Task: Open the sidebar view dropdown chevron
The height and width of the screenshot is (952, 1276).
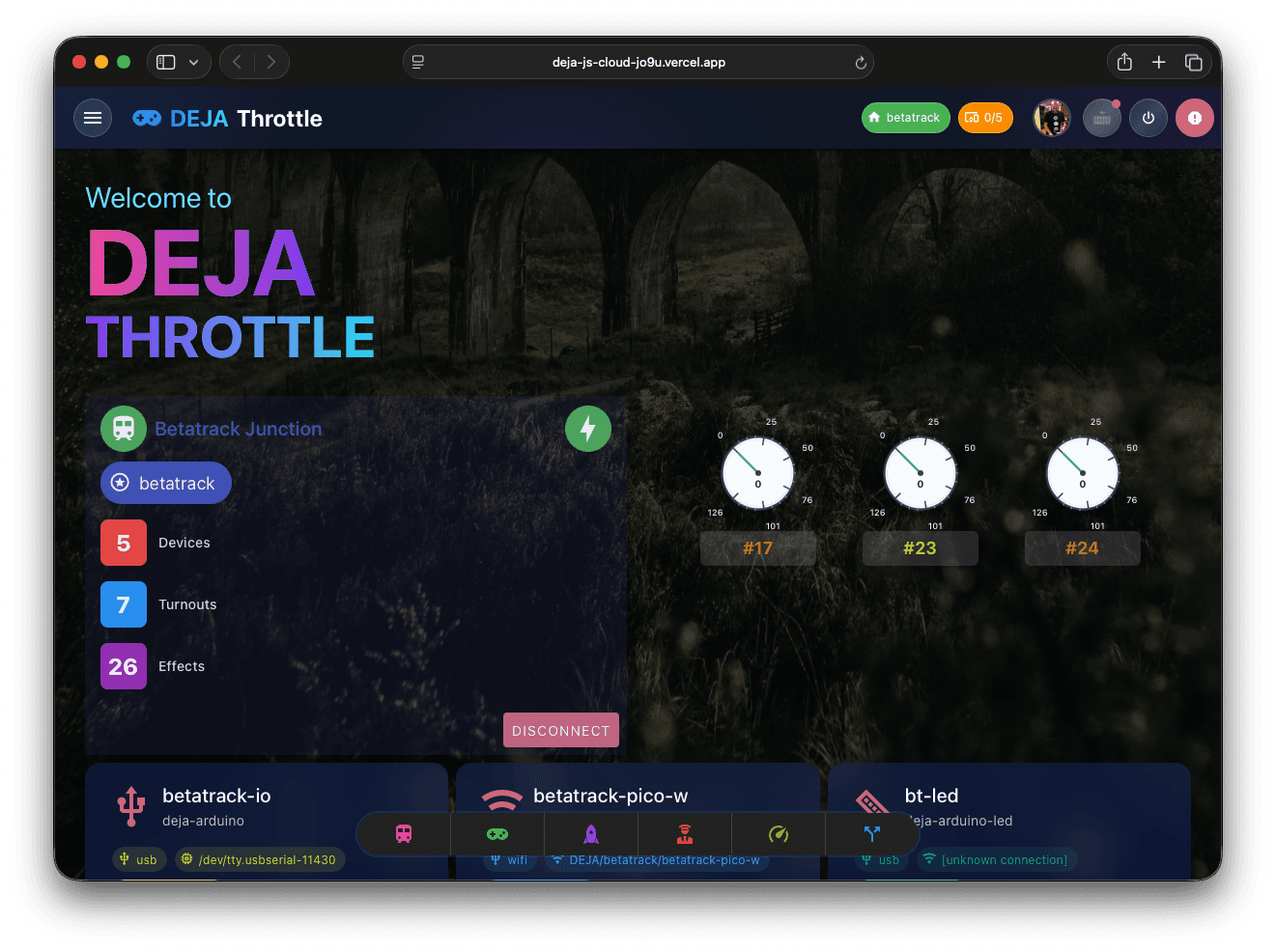Action: tap(193, 61)
